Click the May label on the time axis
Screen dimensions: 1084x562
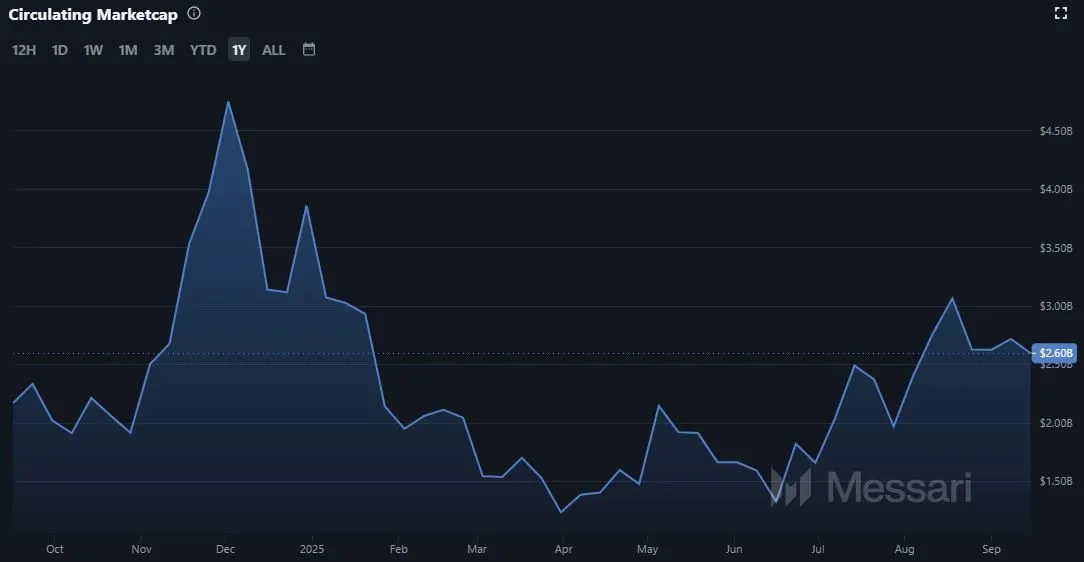click(648, 549)
